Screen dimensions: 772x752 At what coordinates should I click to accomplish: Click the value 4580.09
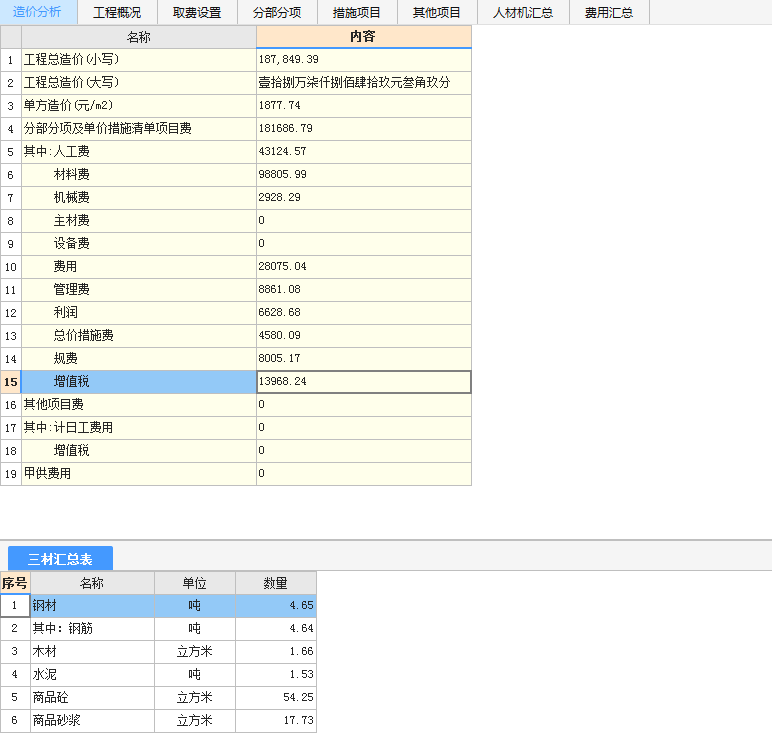(363, 335)
